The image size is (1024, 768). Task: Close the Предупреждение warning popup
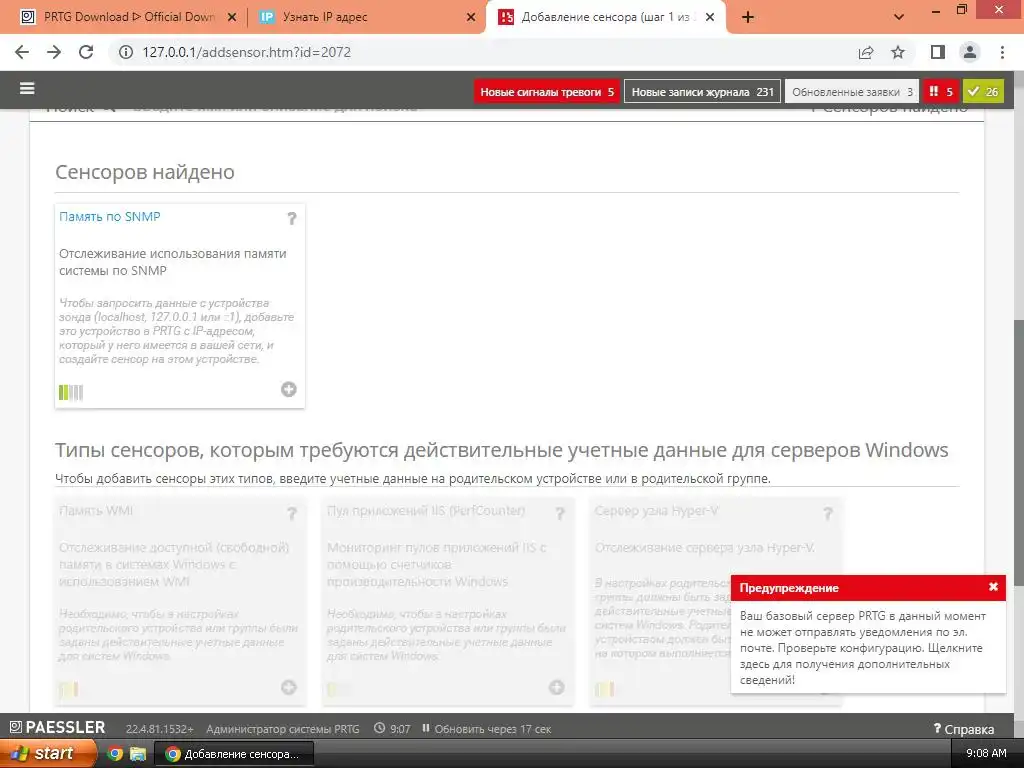pyautogui.click(x=993, y=586)
